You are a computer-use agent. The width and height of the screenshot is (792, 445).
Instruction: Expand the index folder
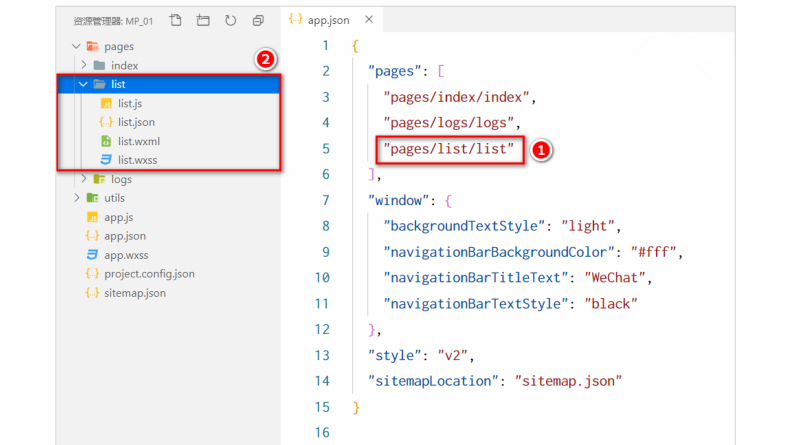pyautogui.click(x=85, y=65)
